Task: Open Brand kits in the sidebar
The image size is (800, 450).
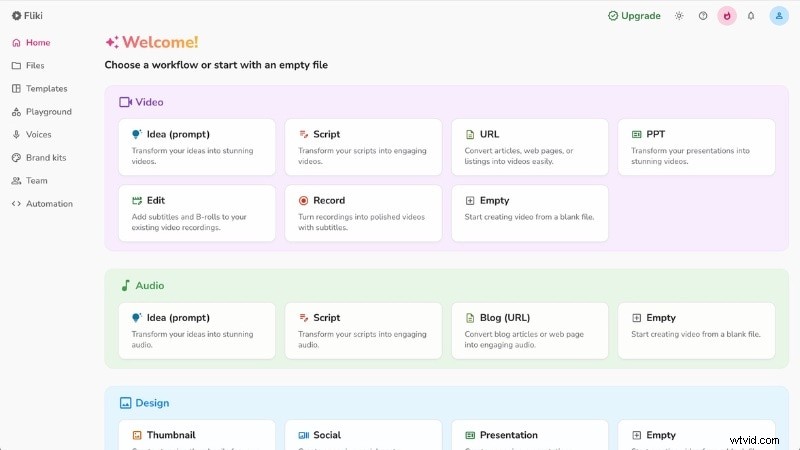Action: click(x=44, y=158)
